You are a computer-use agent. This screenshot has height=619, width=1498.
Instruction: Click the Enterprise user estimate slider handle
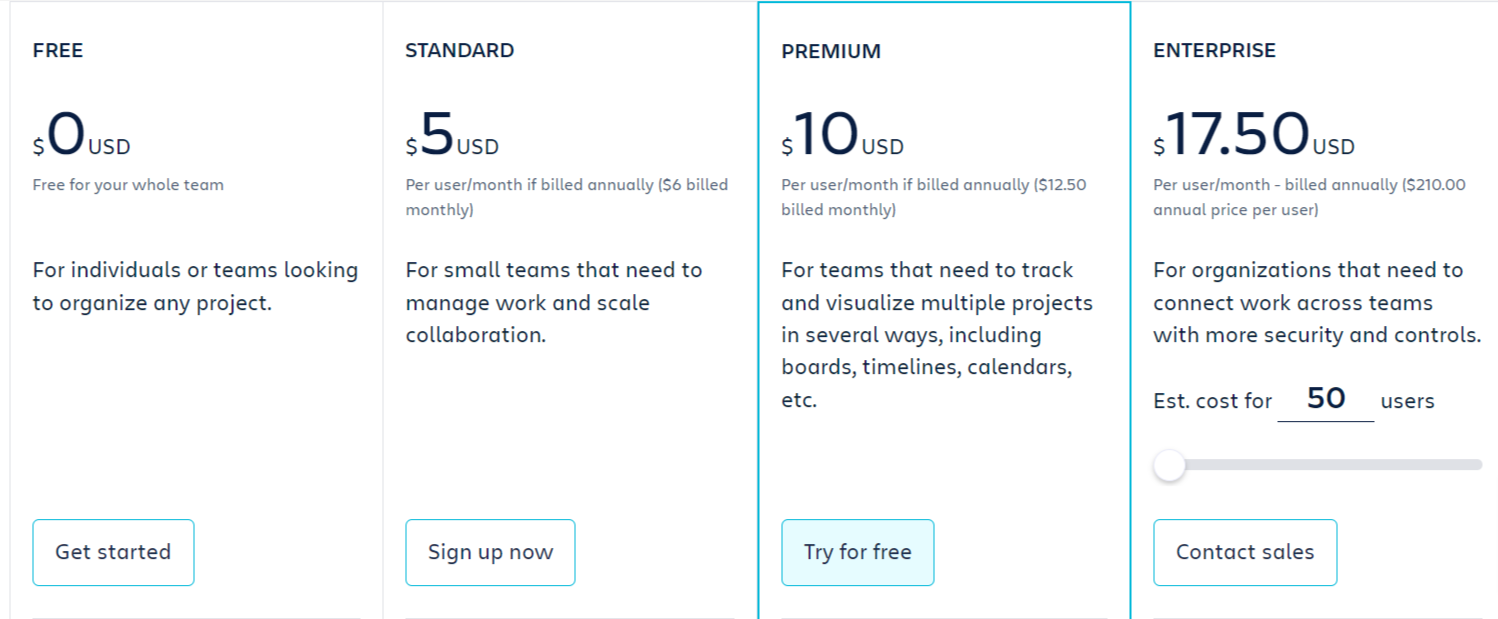(x=1168, y=465)
